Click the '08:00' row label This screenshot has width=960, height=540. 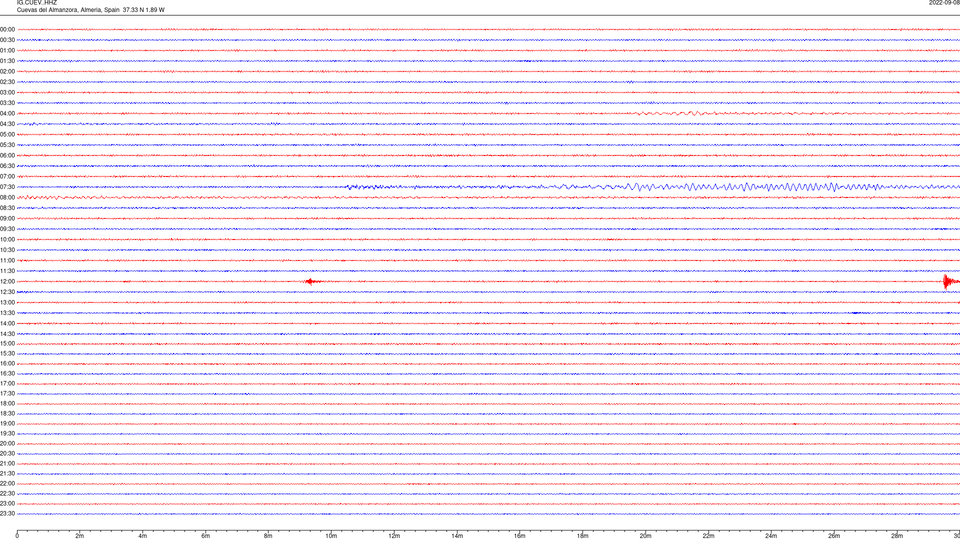click(x=7, y=197)
